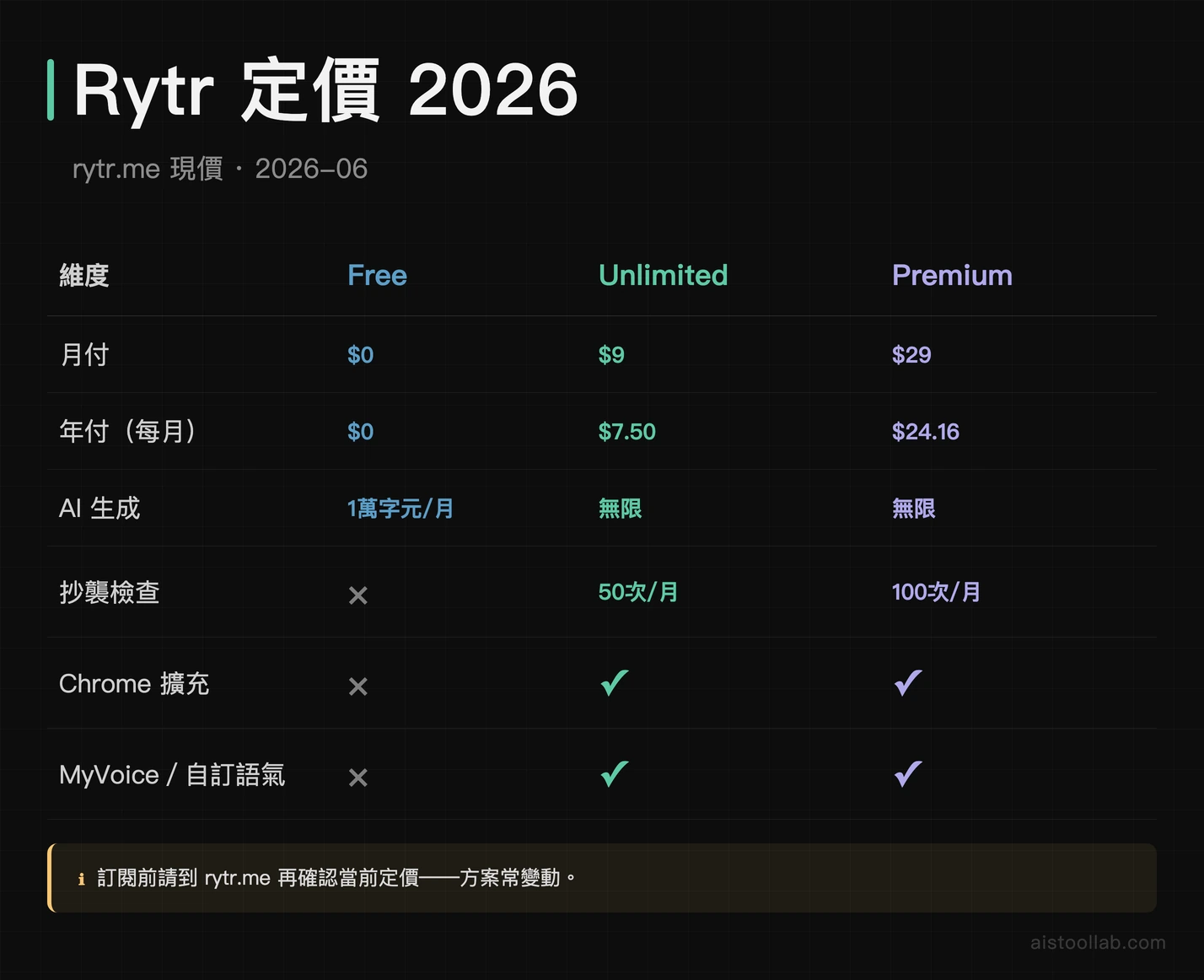Click the 100次/月 value
The height and width of the screenshot is (980, 1204).
coord(936,592)
